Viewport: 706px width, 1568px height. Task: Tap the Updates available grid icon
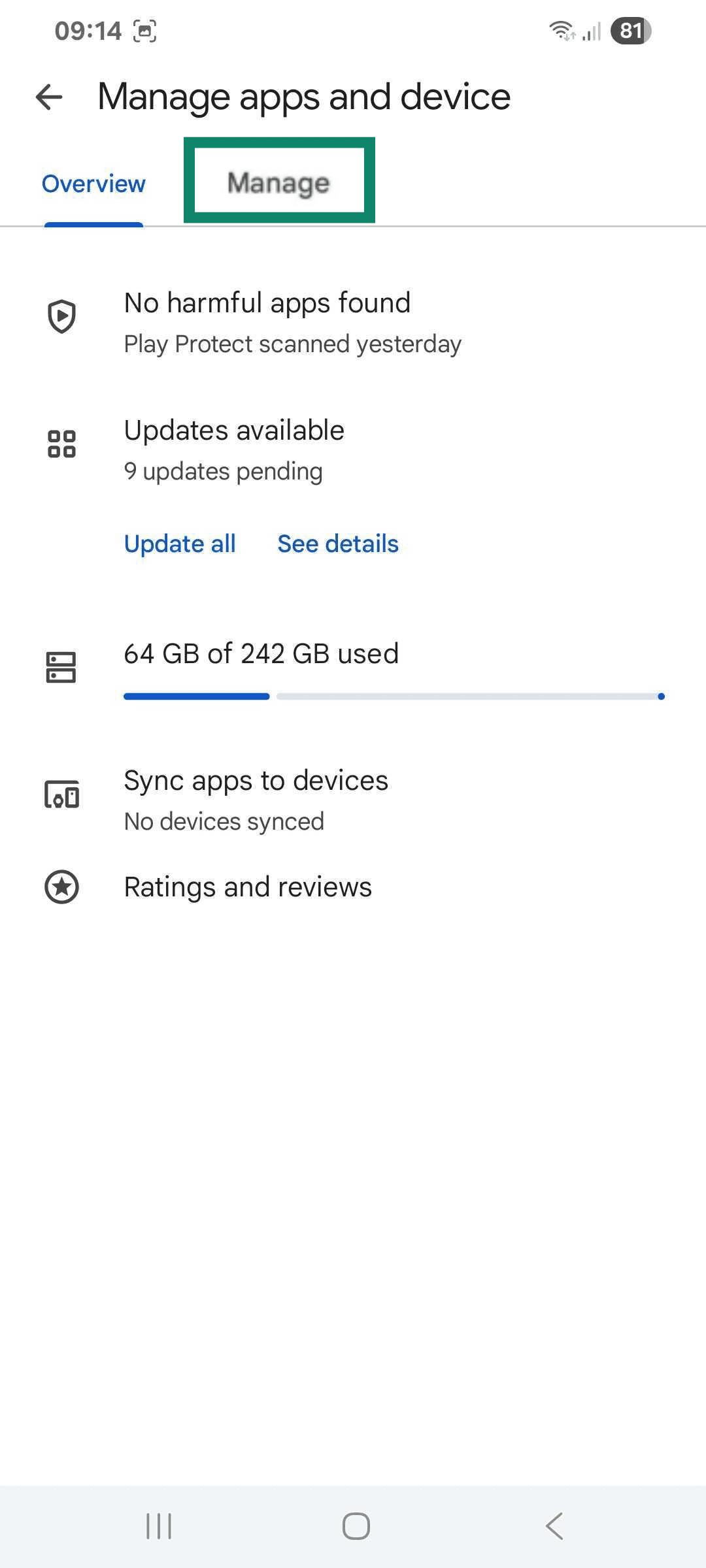pos(61,444)
